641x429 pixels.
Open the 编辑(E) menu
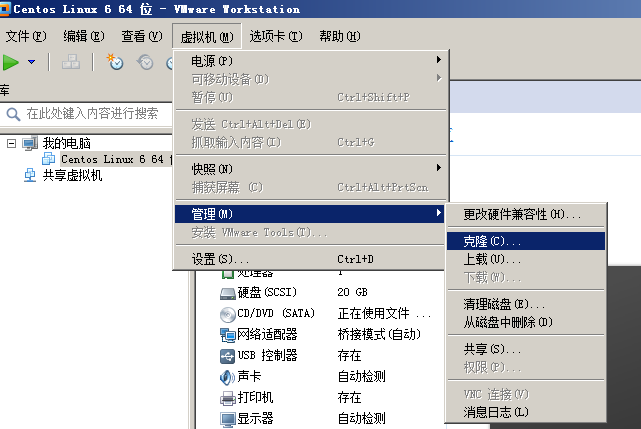84,36
